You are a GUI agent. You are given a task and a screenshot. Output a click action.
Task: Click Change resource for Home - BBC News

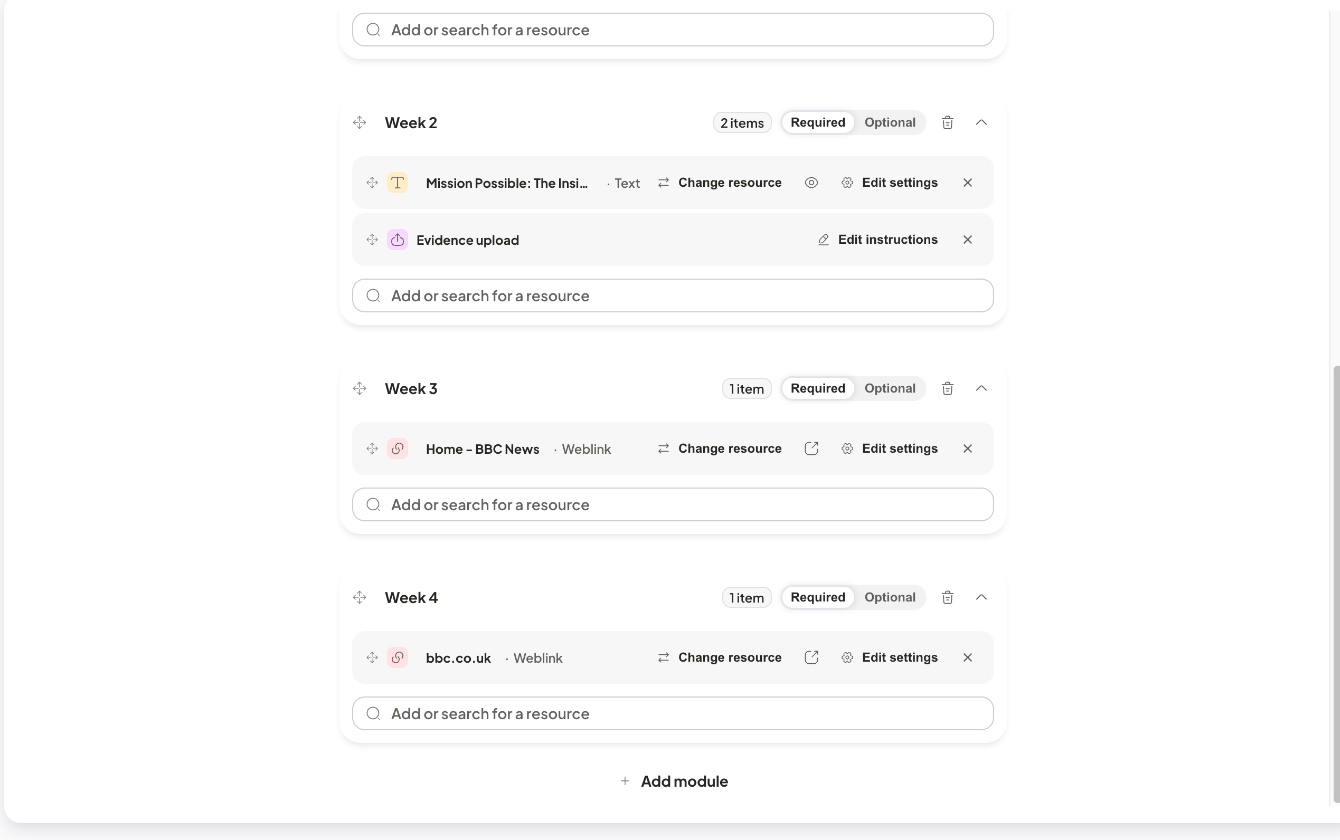(x=719, y=449)
